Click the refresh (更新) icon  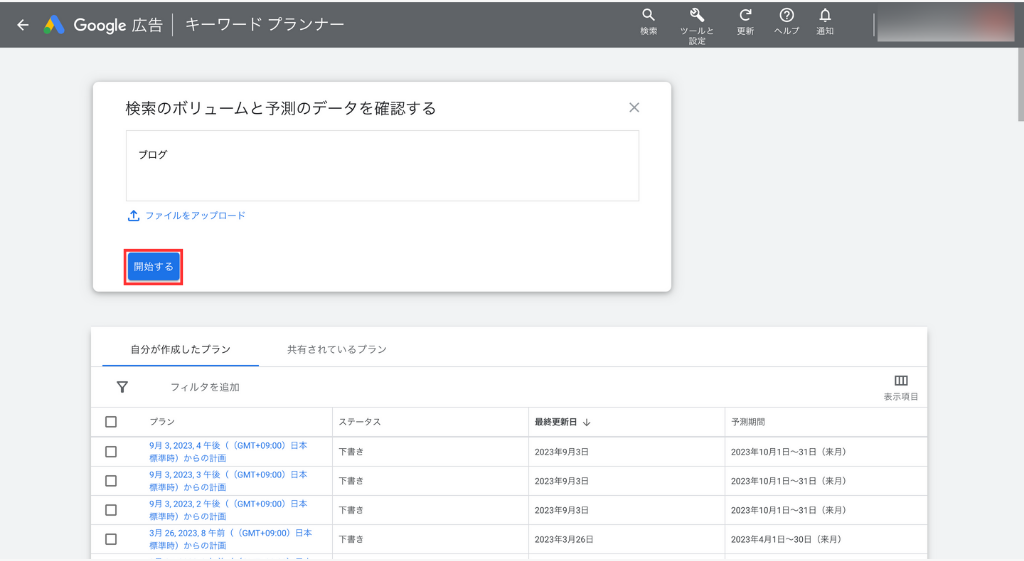745,16
